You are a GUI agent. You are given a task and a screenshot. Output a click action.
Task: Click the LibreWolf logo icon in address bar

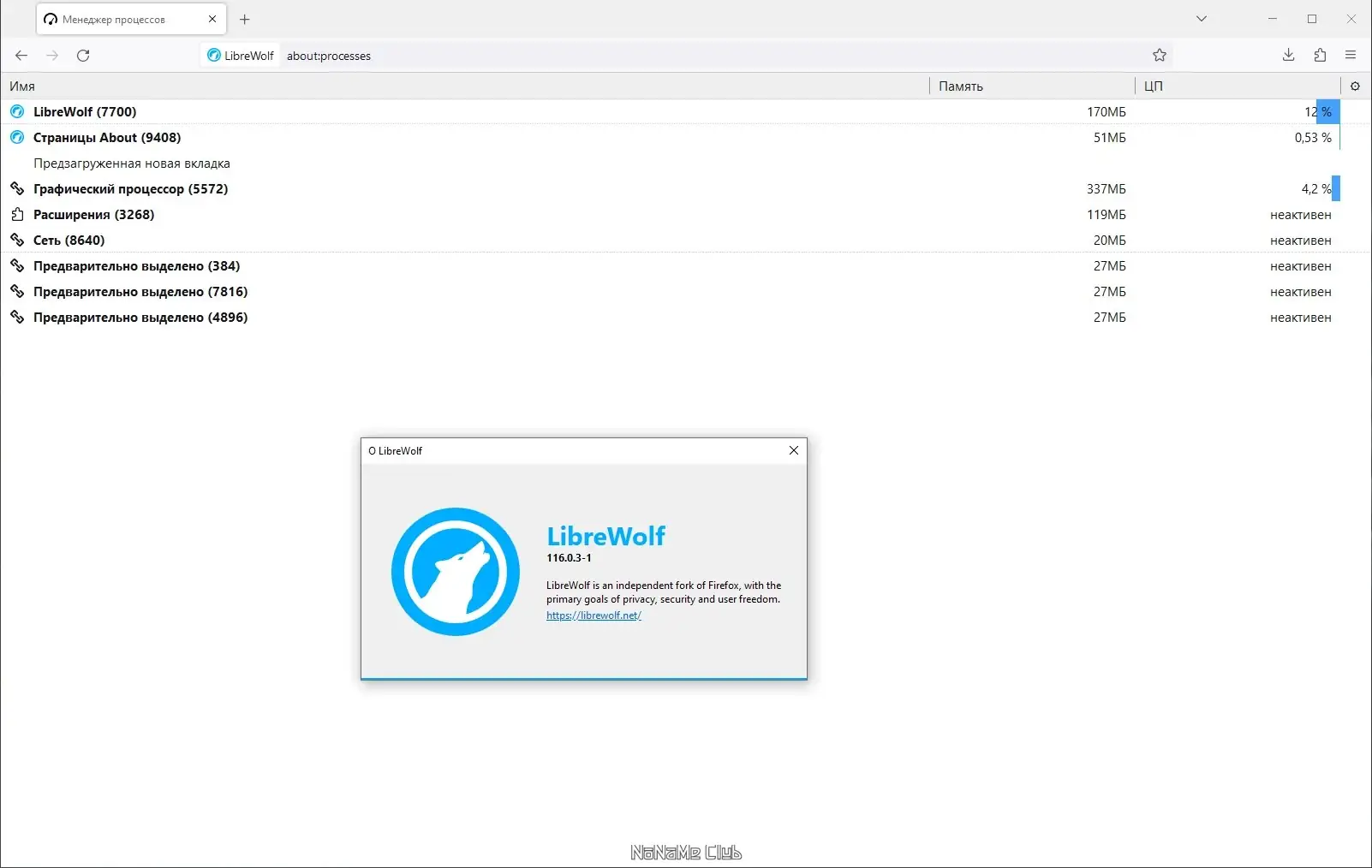[214, 55]
